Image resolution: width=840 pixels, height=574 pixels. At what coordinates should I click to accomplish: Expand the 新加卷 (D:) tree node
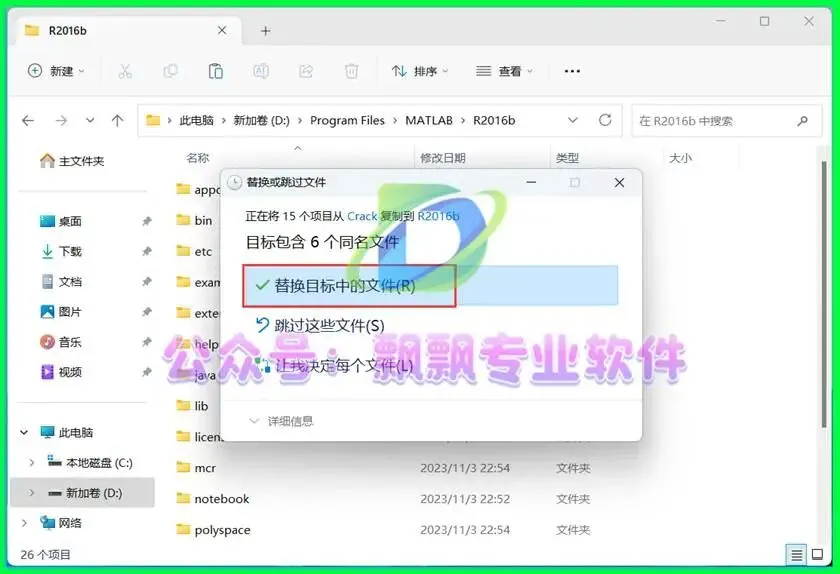point(31,493)
